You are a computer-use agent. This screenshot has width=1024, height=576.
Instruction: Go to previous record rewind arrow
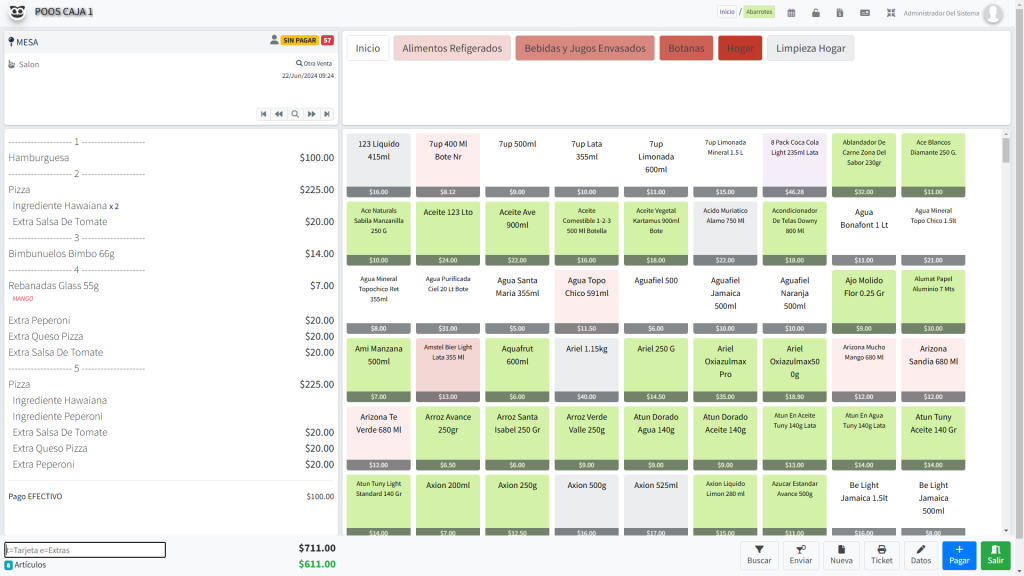tap(279, 114)
